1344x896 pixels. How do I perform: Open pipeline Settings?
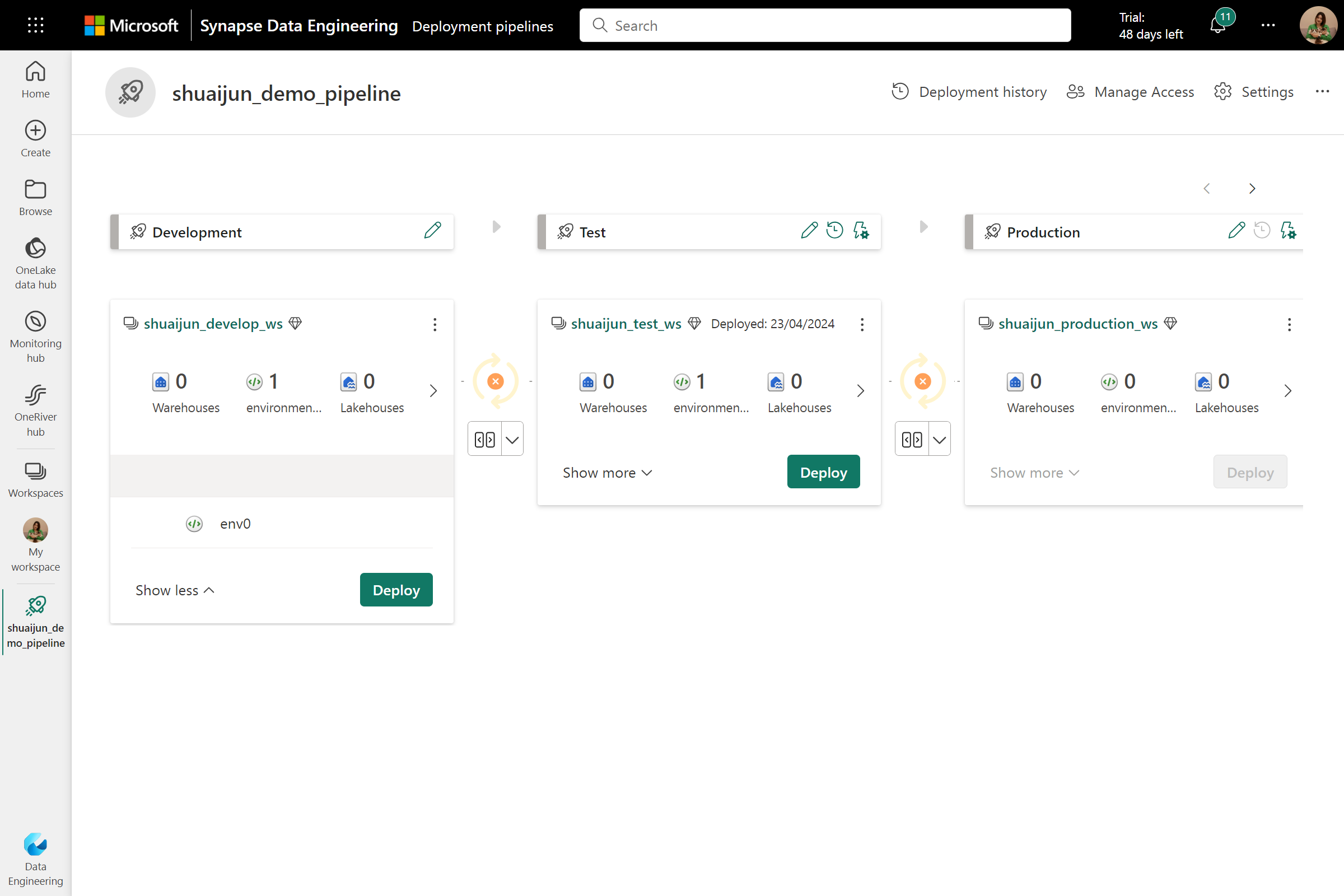click(1254, 91)
